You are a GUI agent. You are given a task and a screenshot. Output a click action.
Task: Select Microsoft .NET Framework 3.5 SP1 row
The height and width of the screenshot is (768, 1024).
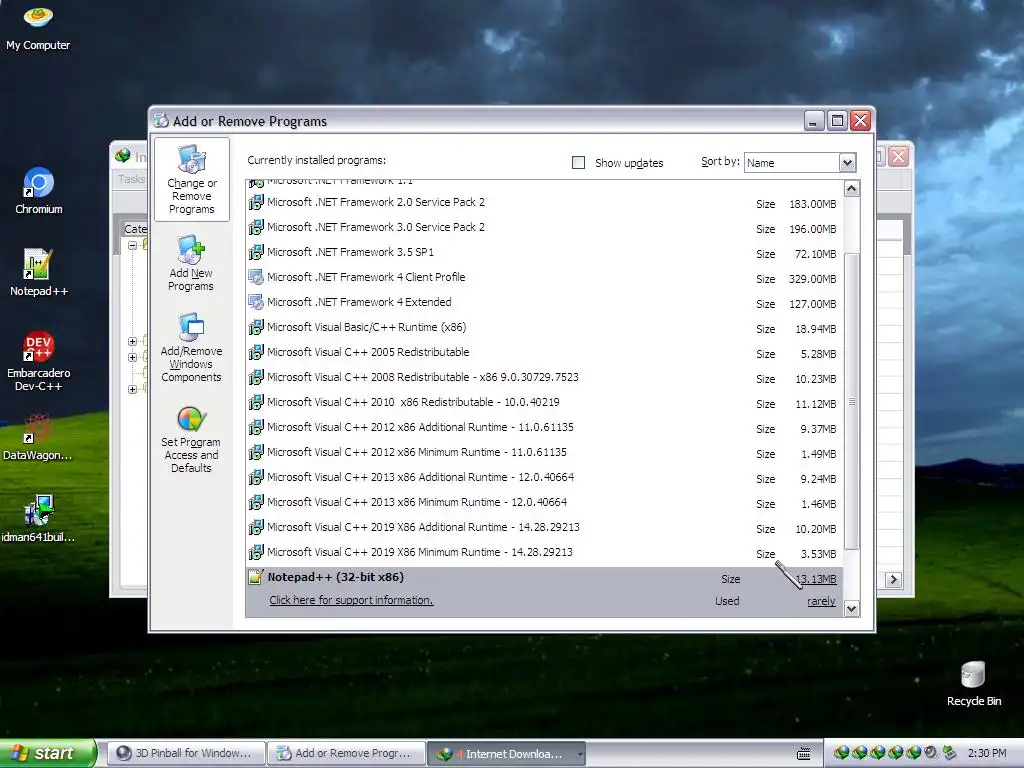tap(544, 252)
